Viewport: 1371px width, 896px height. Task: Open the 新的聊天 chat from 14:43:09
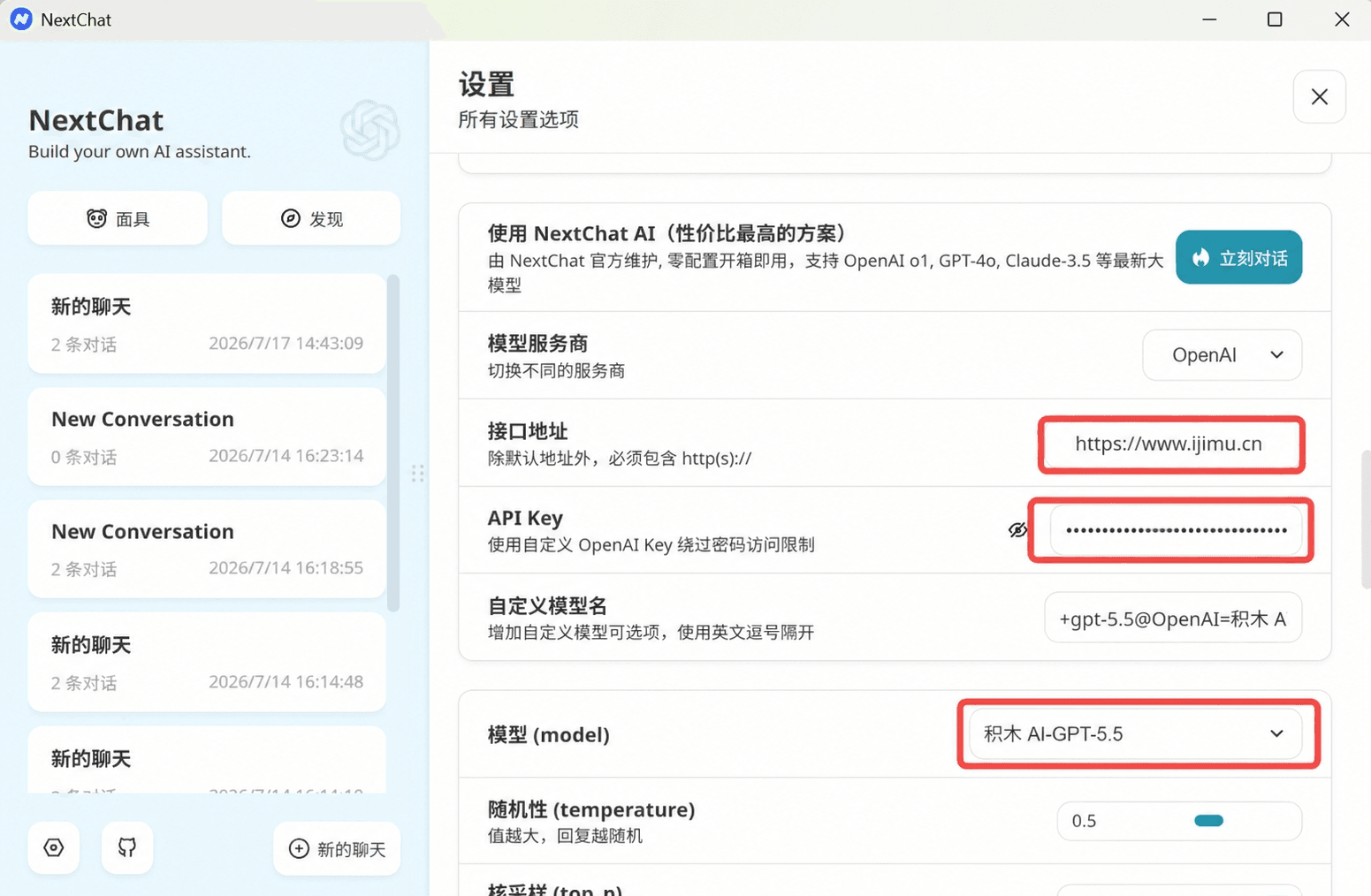click(x=207, y=323)
